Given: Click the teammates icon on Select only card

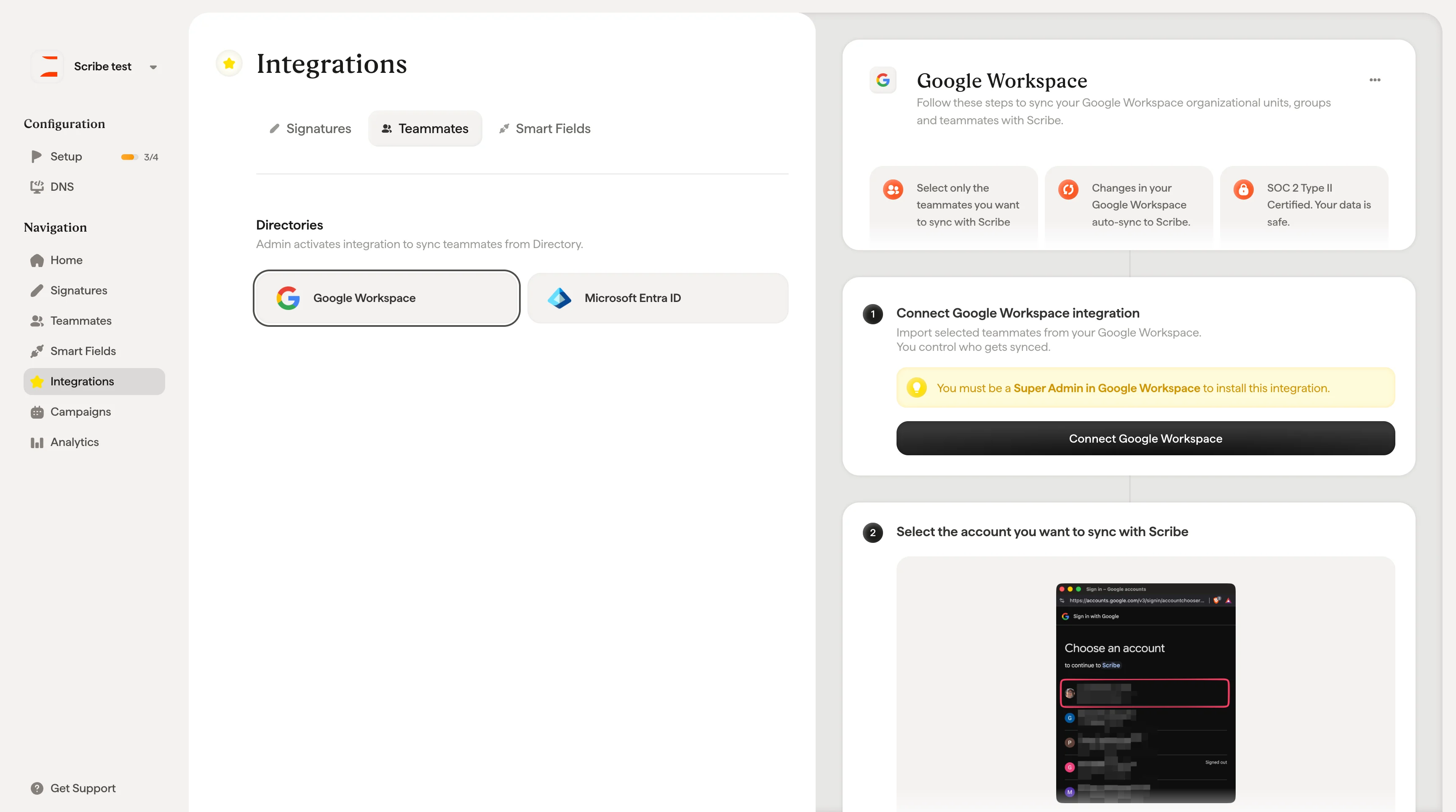Looking at the screenshot, I should [x=893, y=189].
